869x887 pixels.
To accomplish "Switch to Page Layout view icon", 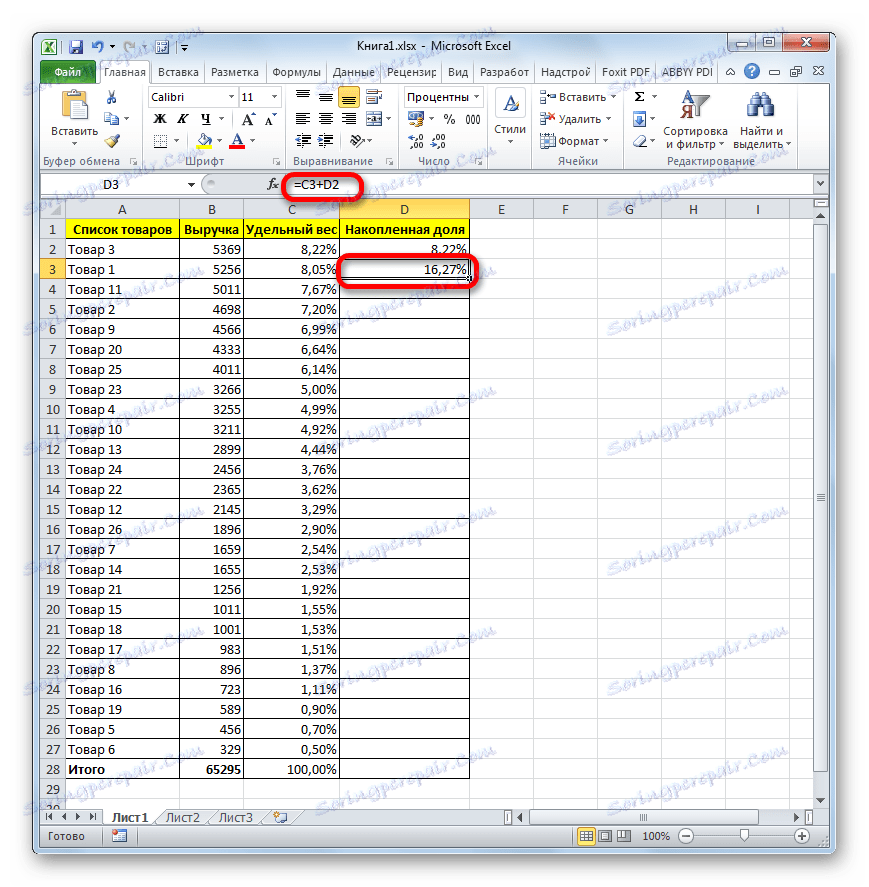I will coord(605,836).
